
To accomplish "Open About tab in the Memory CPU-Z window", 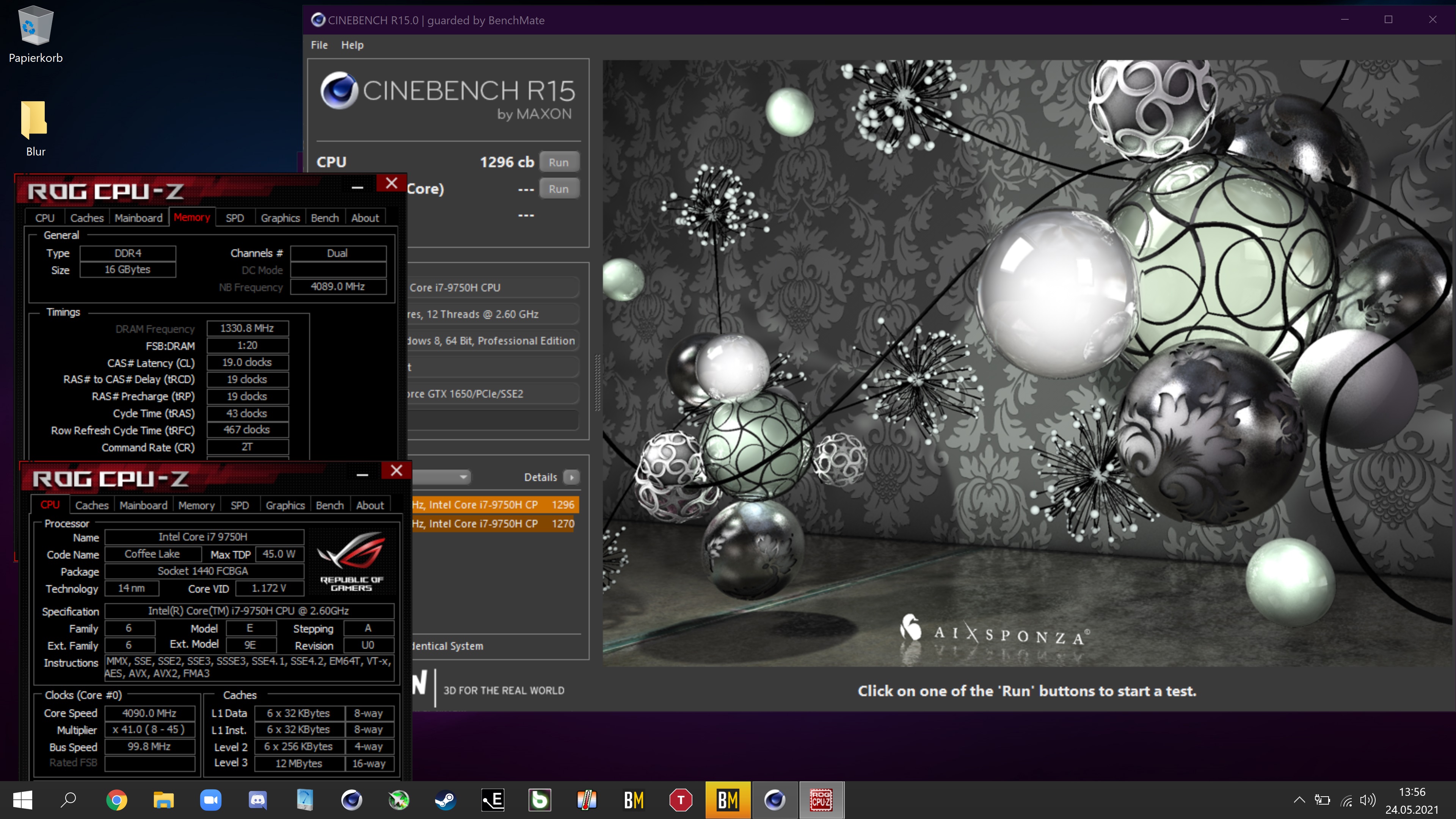I will tap(365, 218).
